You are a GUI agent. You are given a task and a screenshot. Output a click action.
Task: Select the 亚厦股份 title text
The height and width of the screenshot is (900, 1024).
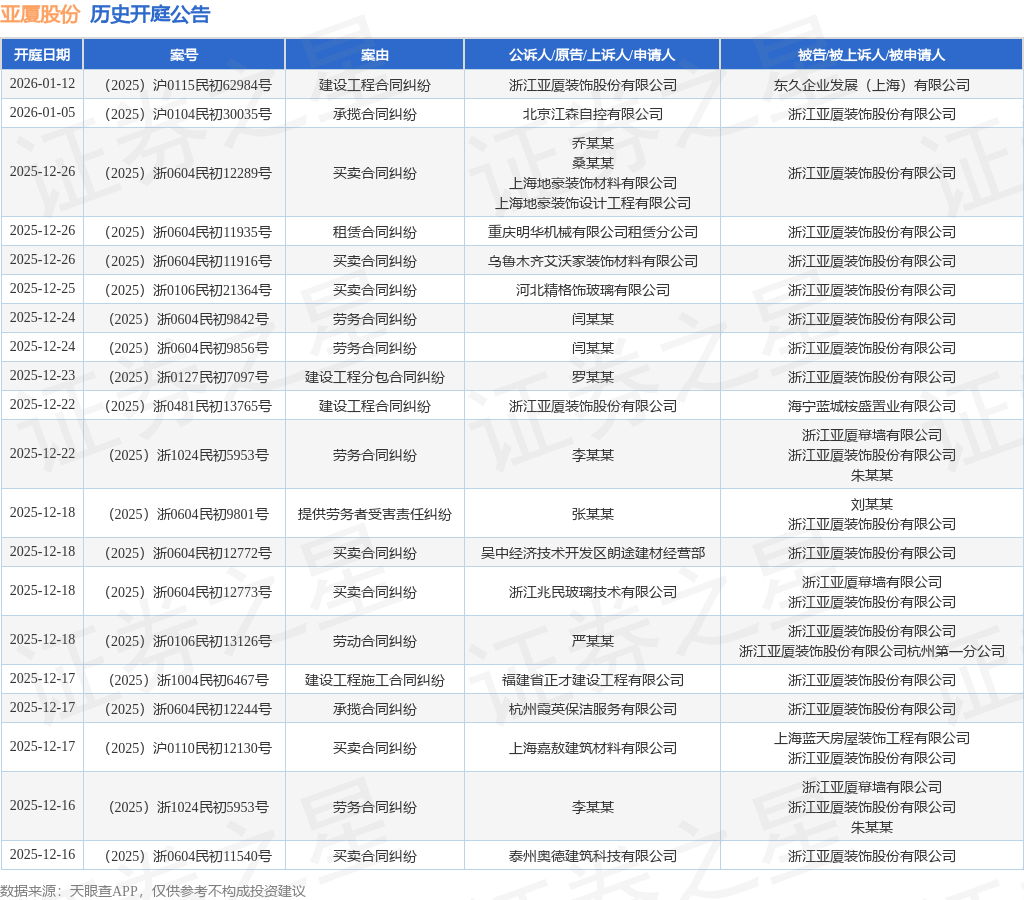40,14
